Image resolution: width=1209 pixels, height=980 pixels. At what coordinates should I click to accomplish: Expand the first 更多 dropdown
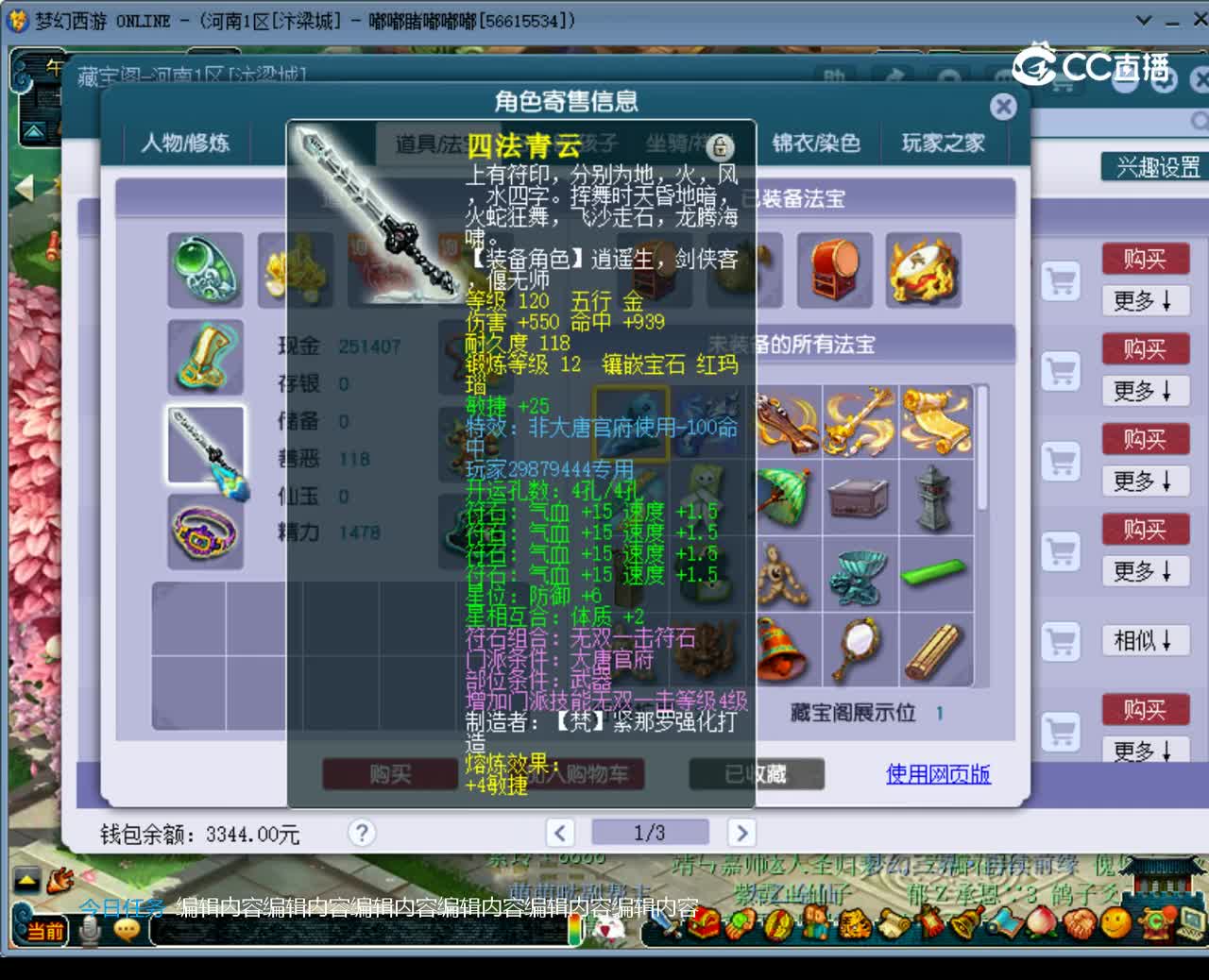pyautogui.click(x=1145, y=301)
